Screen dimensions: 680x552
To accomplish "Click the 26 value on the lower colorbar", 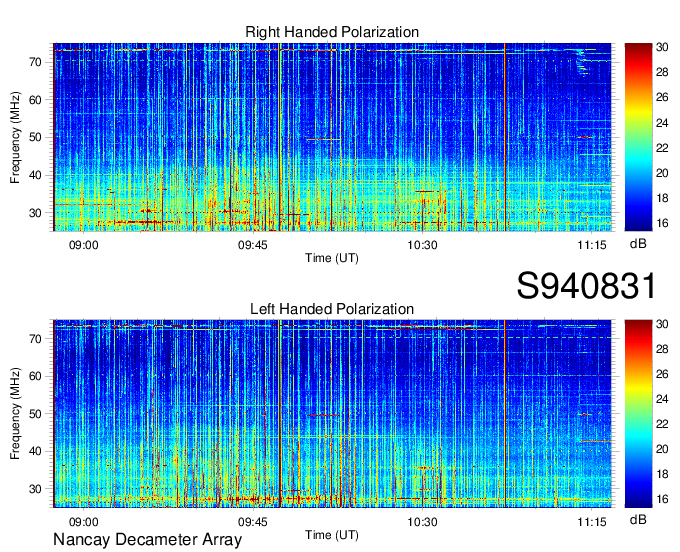I will click(x=662, y=374).
